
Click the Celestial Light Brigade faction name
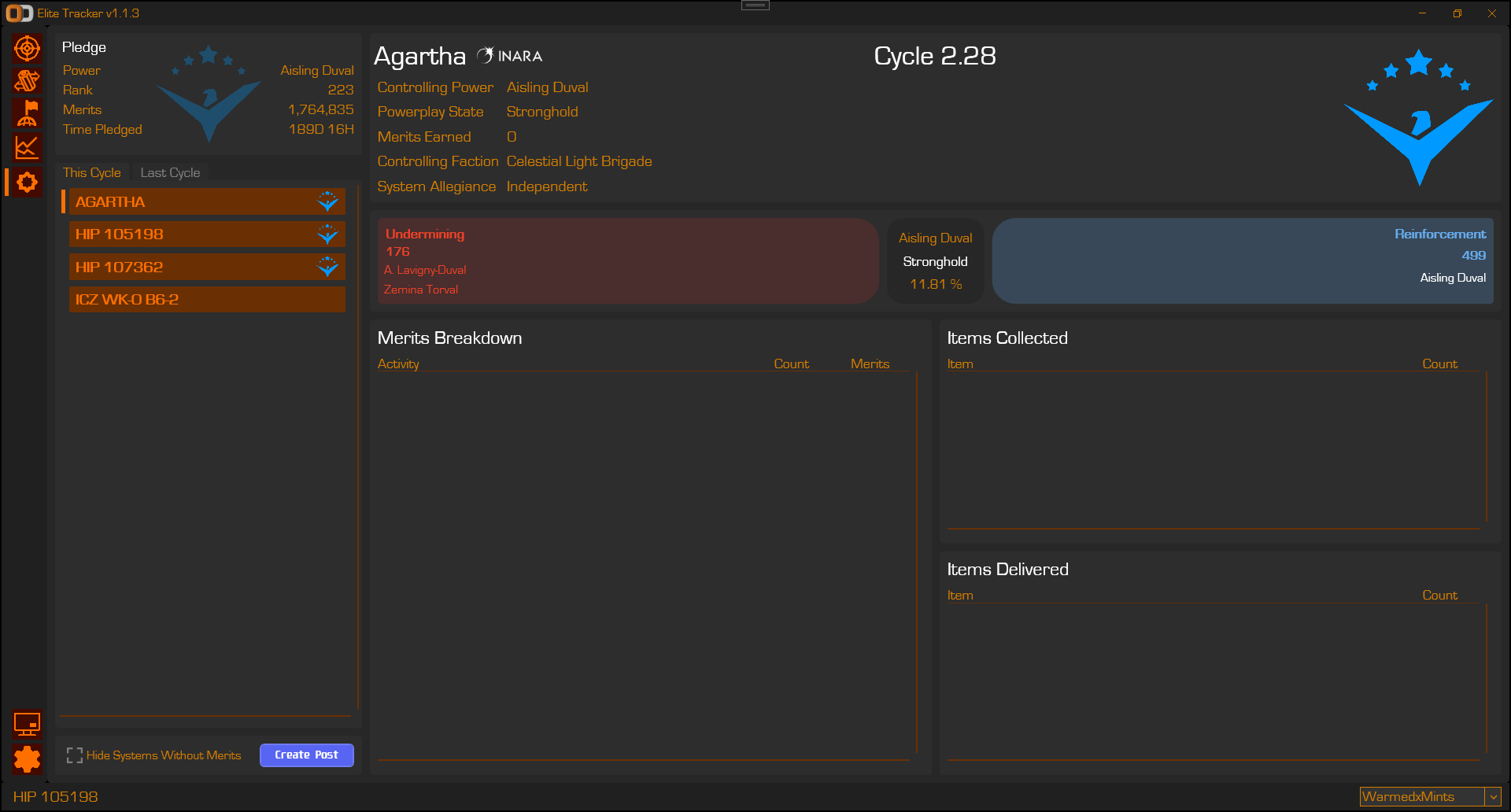[x=579, y=161]
